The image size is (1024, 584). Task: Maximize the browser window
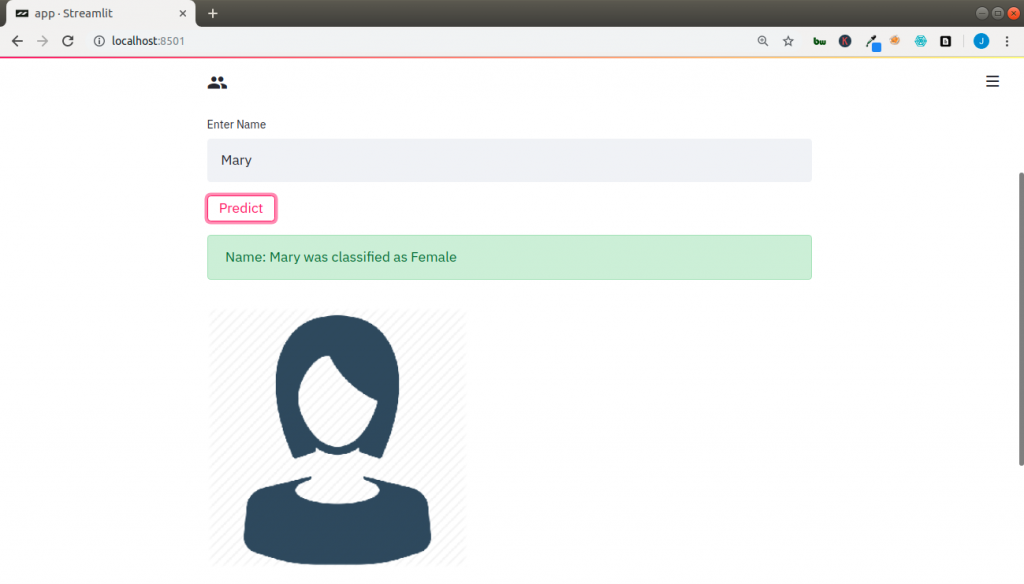point(998,13)
